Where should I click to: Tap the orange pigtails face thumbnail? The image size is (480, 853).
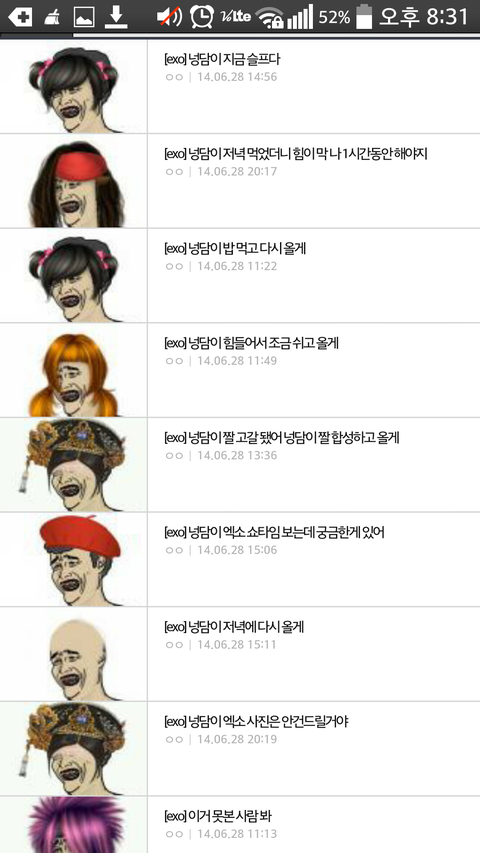(73, 370)
